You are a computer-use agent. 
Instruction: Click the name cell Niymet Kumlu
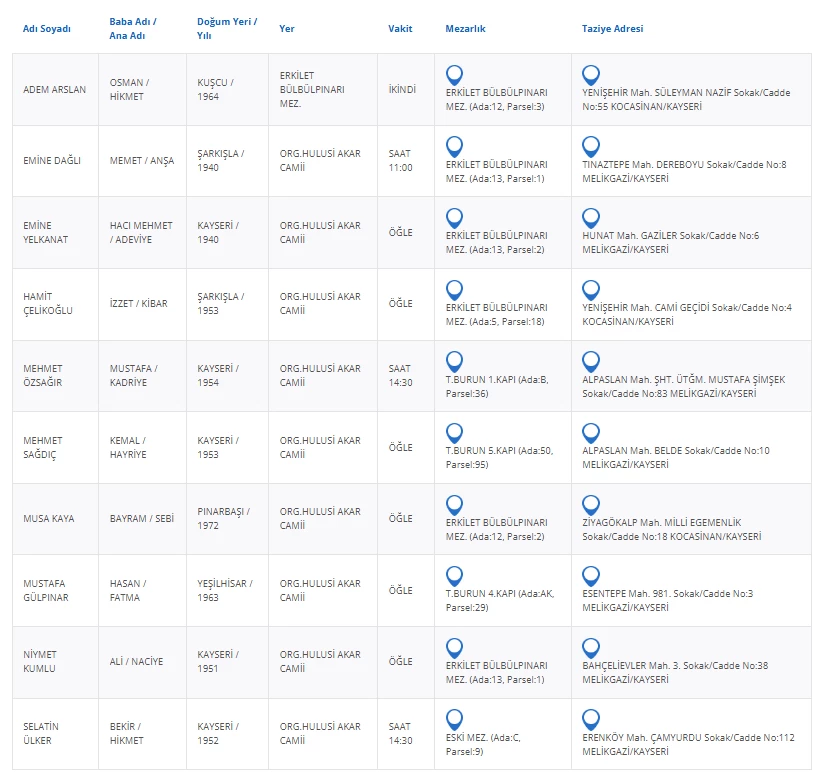click(40, 662)
